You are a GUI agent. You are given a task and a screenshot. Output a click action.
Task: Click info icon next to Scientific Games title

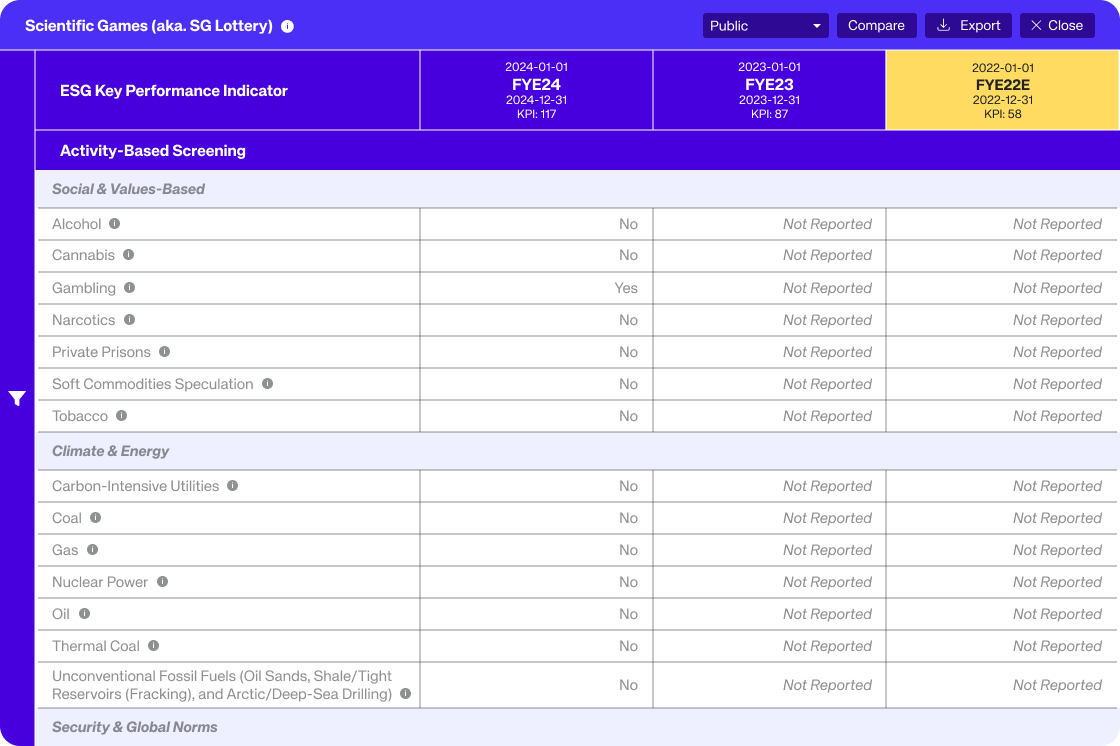coord(288,26)
